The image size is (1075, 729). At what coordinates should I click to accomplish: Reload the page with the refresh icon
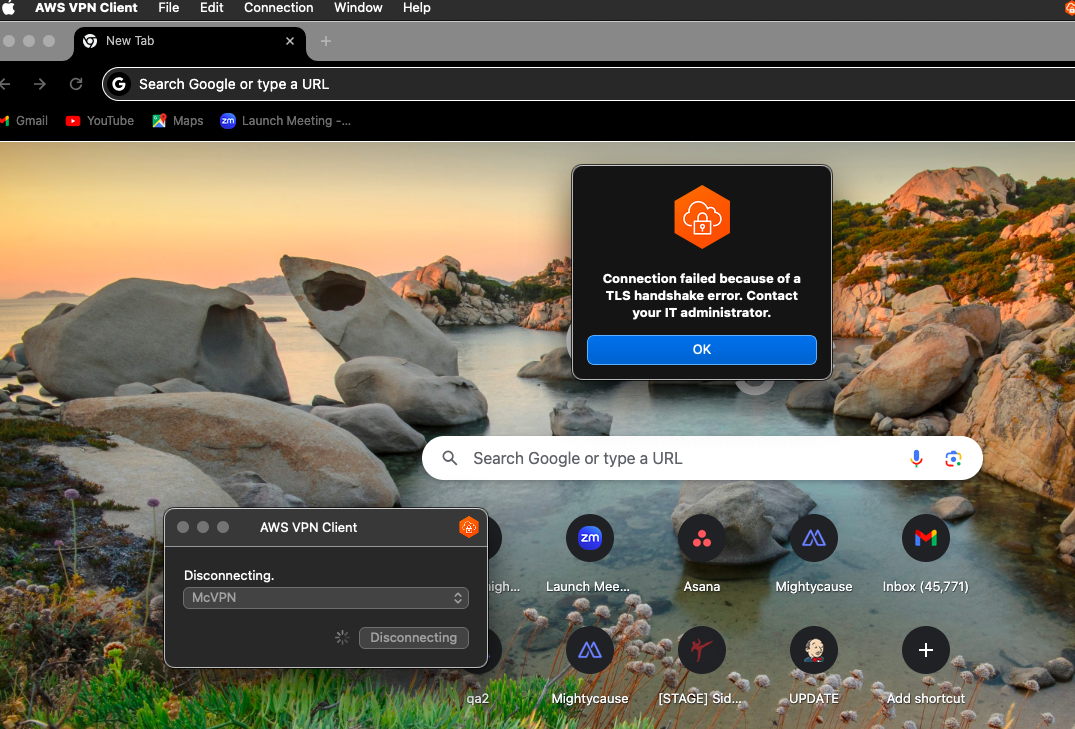tap(76, 84)
